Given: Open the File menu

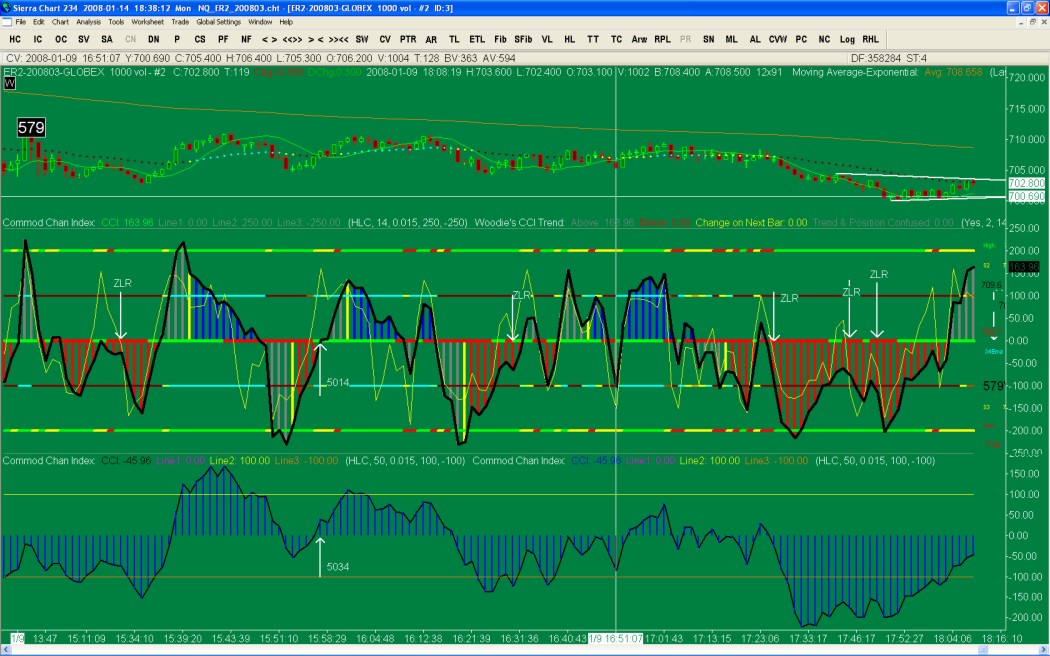Looking at the screenshot, I should 21,22.
